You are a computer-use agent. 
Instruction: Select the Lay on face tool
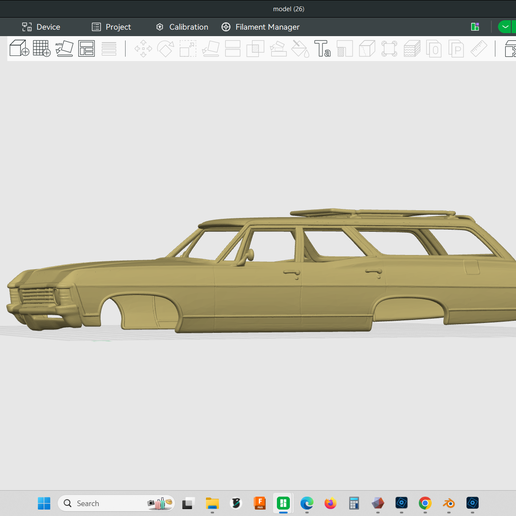pyautogui.click(x=211, y=49)
